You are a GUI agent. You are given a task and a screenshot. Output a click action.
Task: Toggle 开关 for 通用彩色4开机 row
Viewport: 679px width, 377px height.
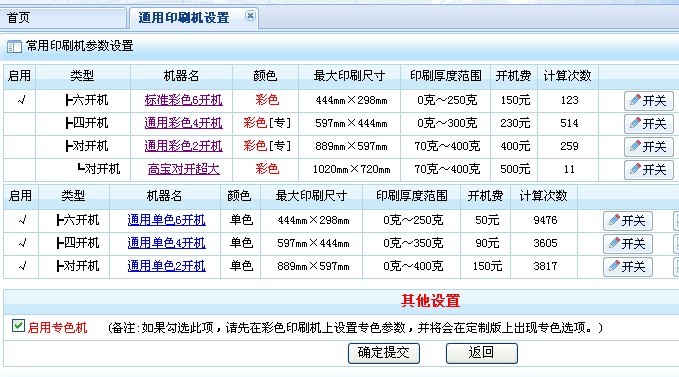tap(649, 124)
